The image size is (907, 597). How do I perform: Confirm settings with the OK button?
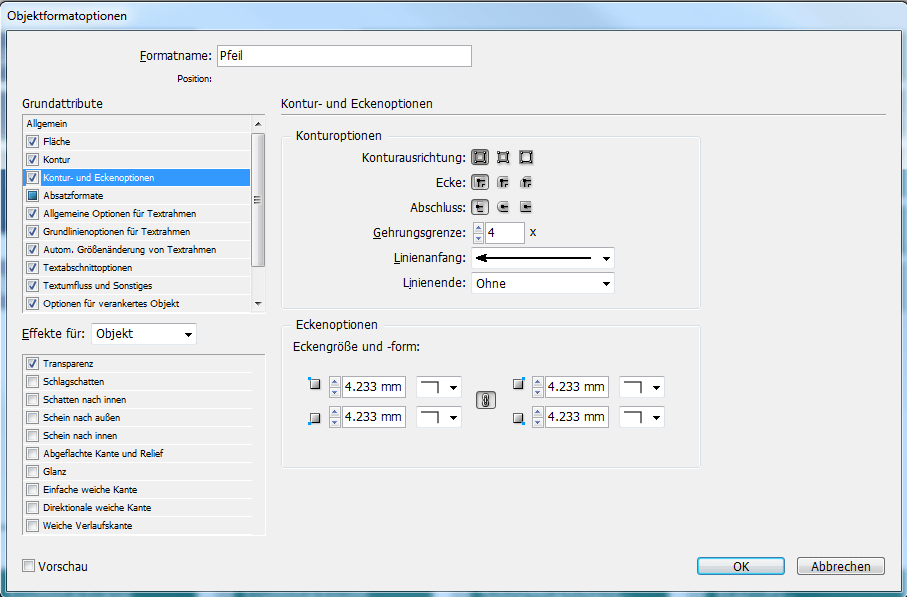point(740,566)
